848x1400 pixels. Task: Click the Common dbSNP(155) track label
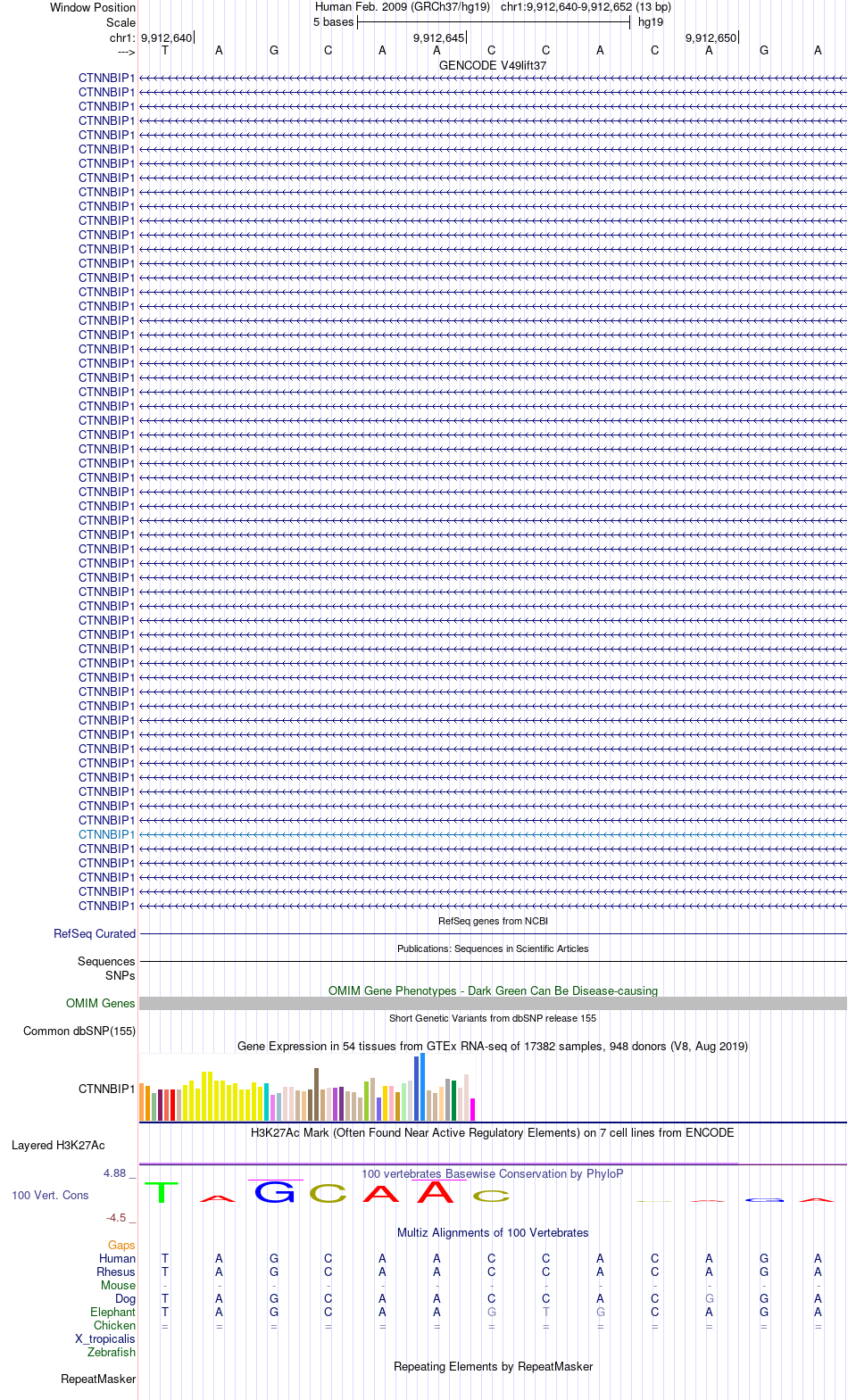pos(79,1031)
